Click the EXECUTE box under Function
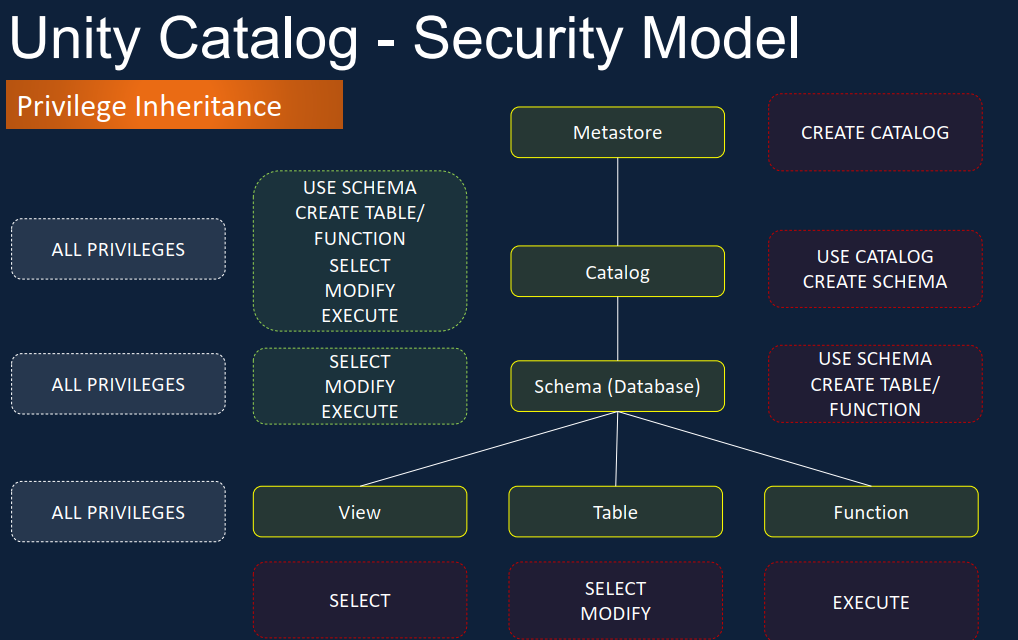The height and width of the screenshot is (640, 1018). (x=871, y=602)
